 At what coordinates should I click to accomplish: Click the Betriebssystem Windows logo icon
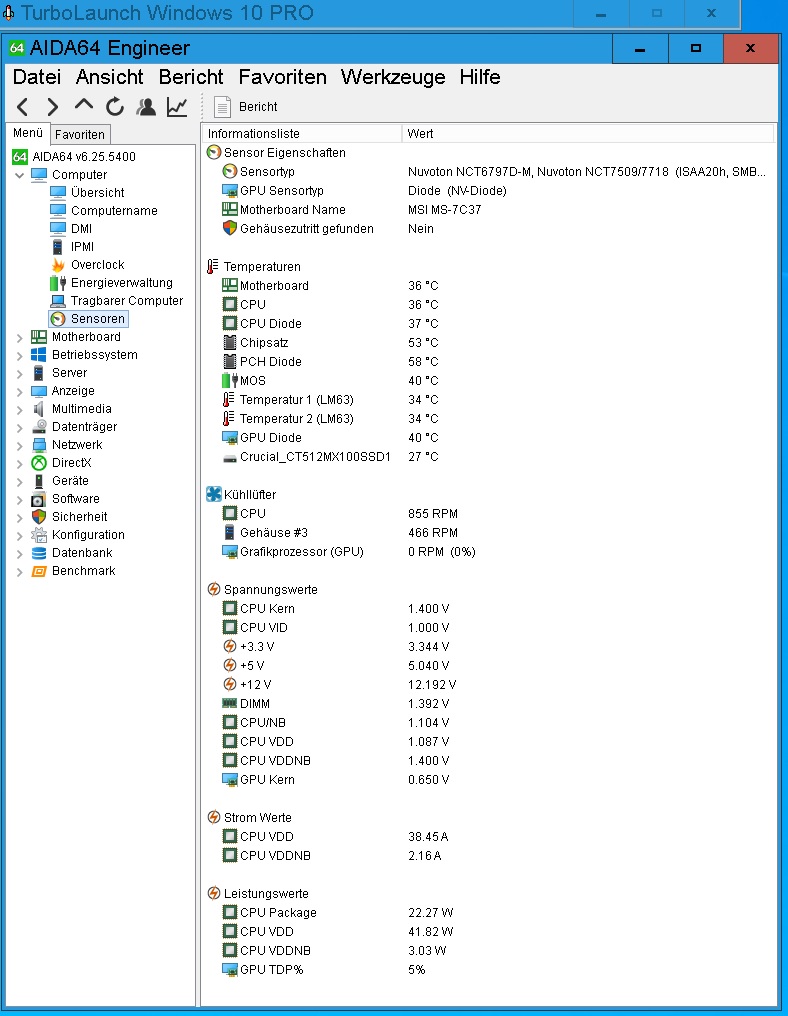(39, 355)
